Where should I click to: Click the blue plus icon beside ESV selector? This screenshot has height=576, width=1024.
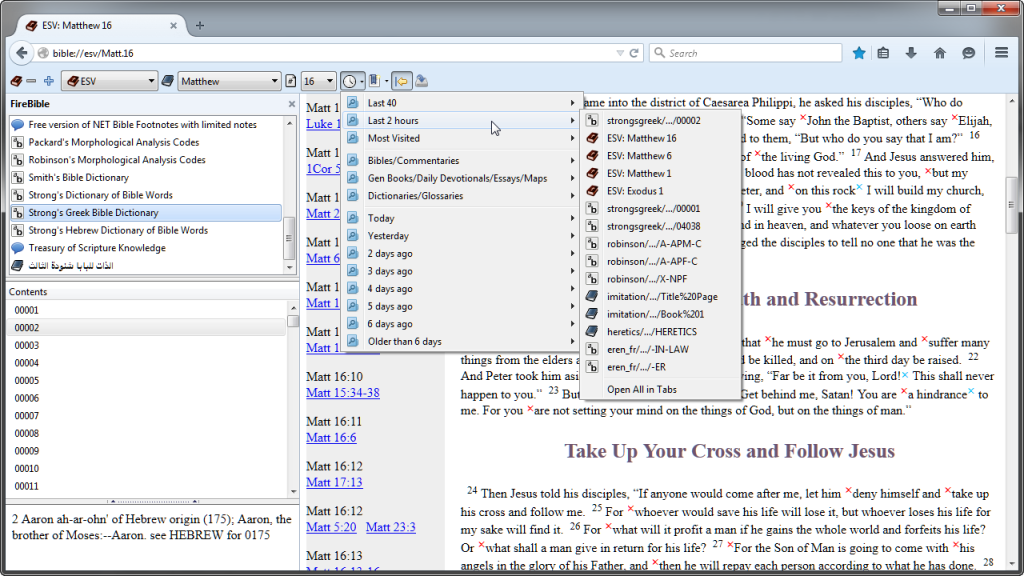(x=48, y=81)
